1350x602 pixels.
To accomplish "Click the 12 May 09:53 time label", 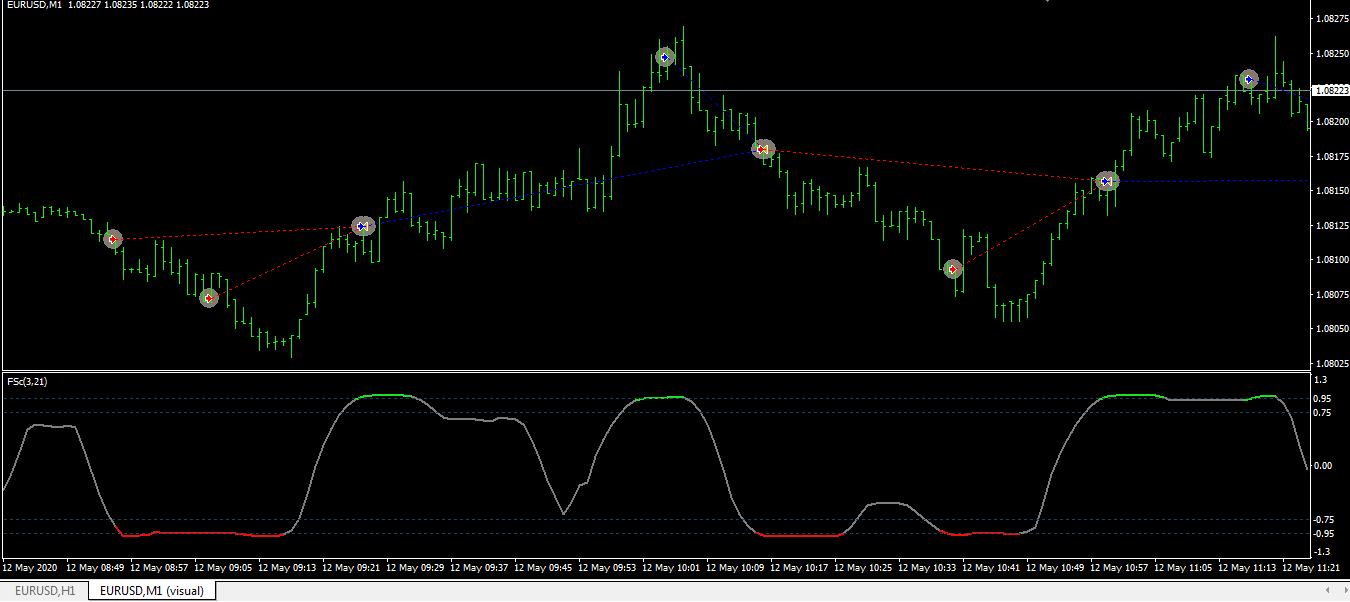I will click(609, 567).
